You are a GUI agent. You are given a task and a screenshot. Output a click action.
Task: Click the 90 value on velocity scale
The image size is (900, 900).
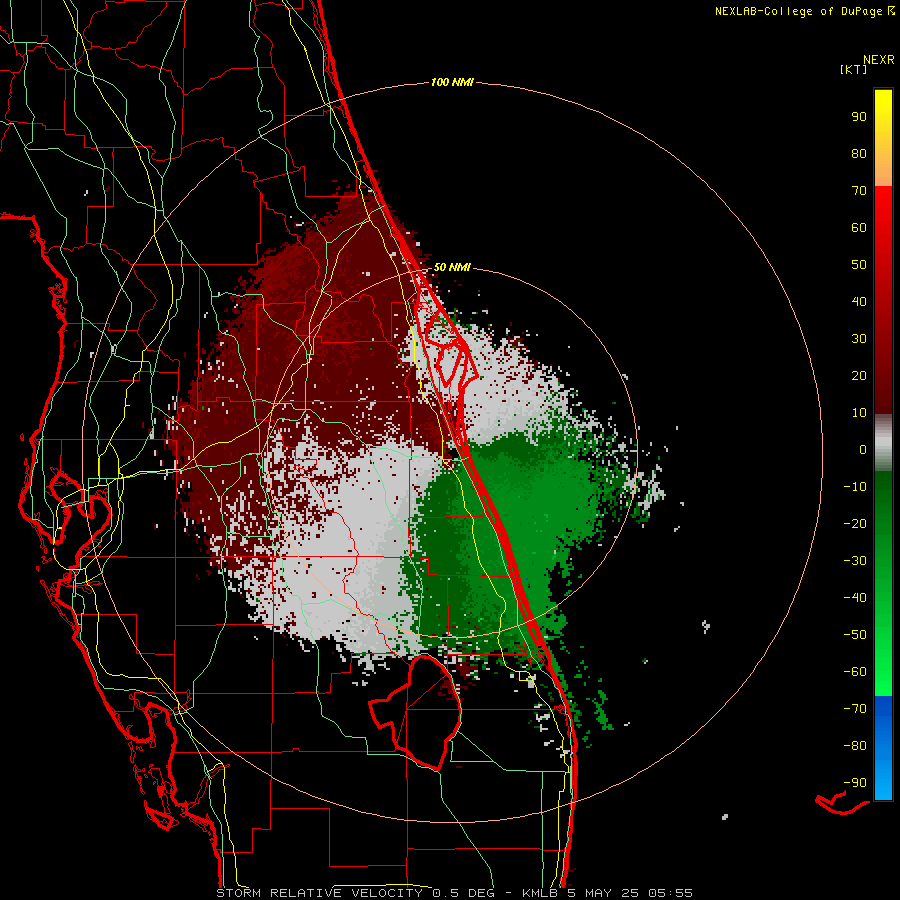(859, 117)
